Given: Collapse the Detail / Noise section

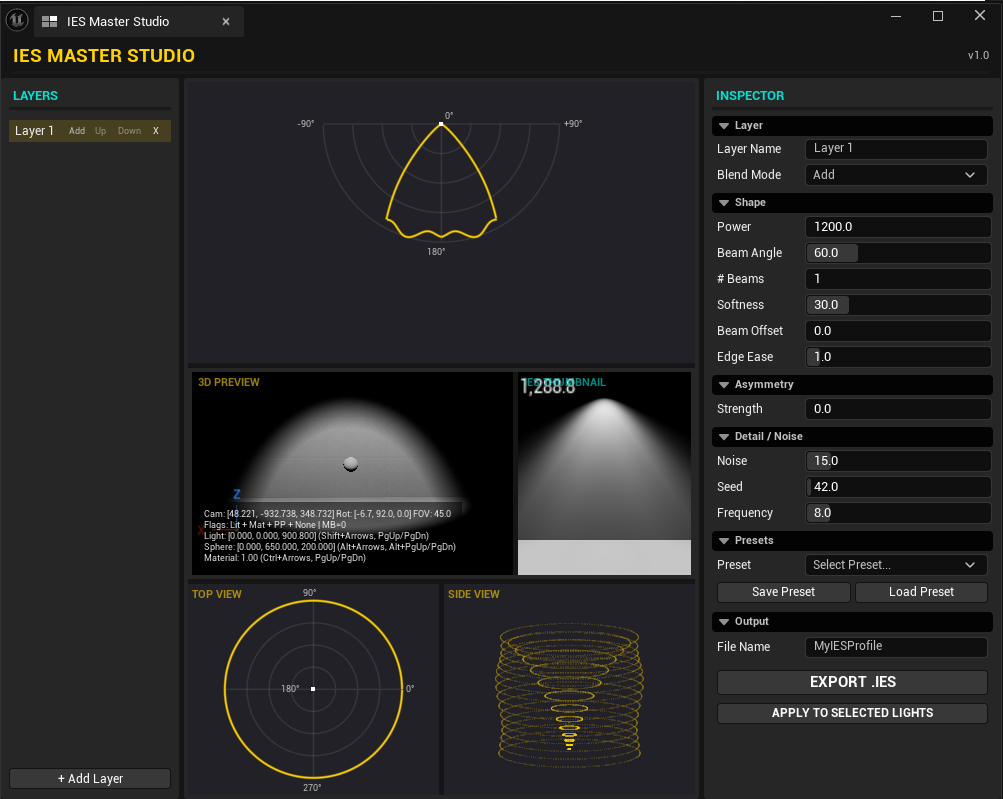Looking at the screenshot, I should pos(724,437).
